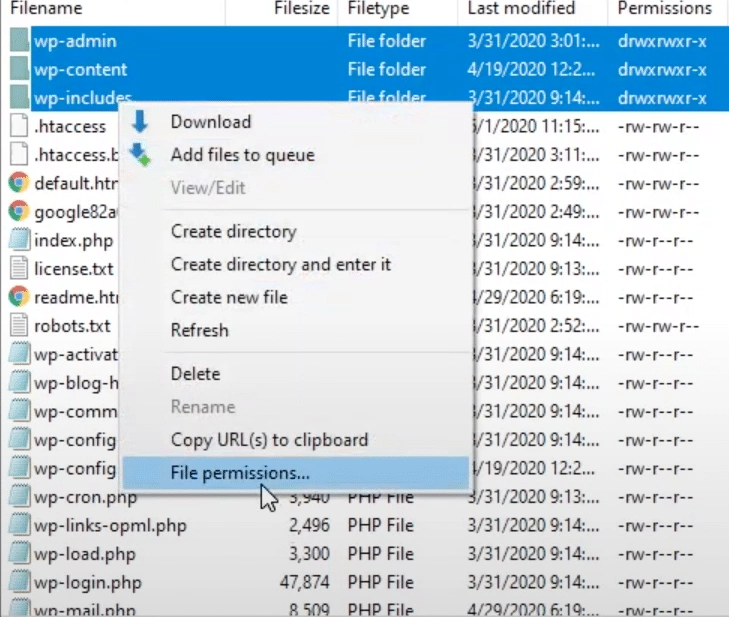The height and width of the screenshot is (617, 729).
Task: Click drwxrwxr-x permissions of wp-admin
Action: click(x=662, y=41)
